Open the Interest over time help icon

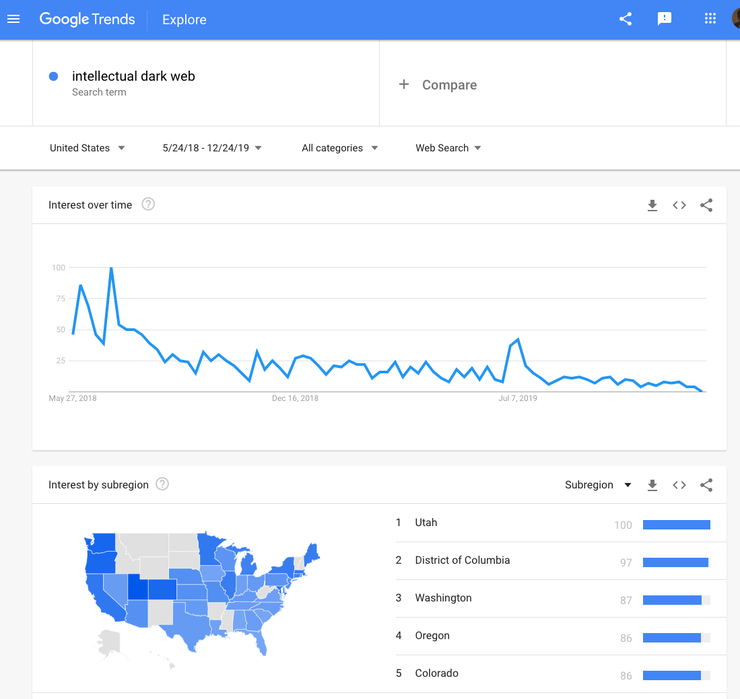[x=148, y=204]
